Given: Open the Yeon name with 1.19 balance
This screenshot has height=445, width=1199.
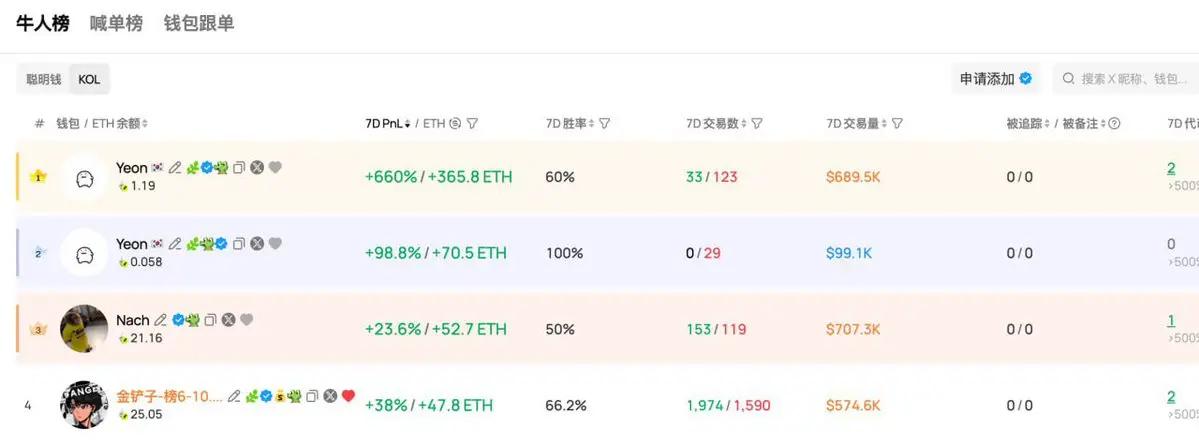Looking at the screenshot, I should tap(132, 167).
